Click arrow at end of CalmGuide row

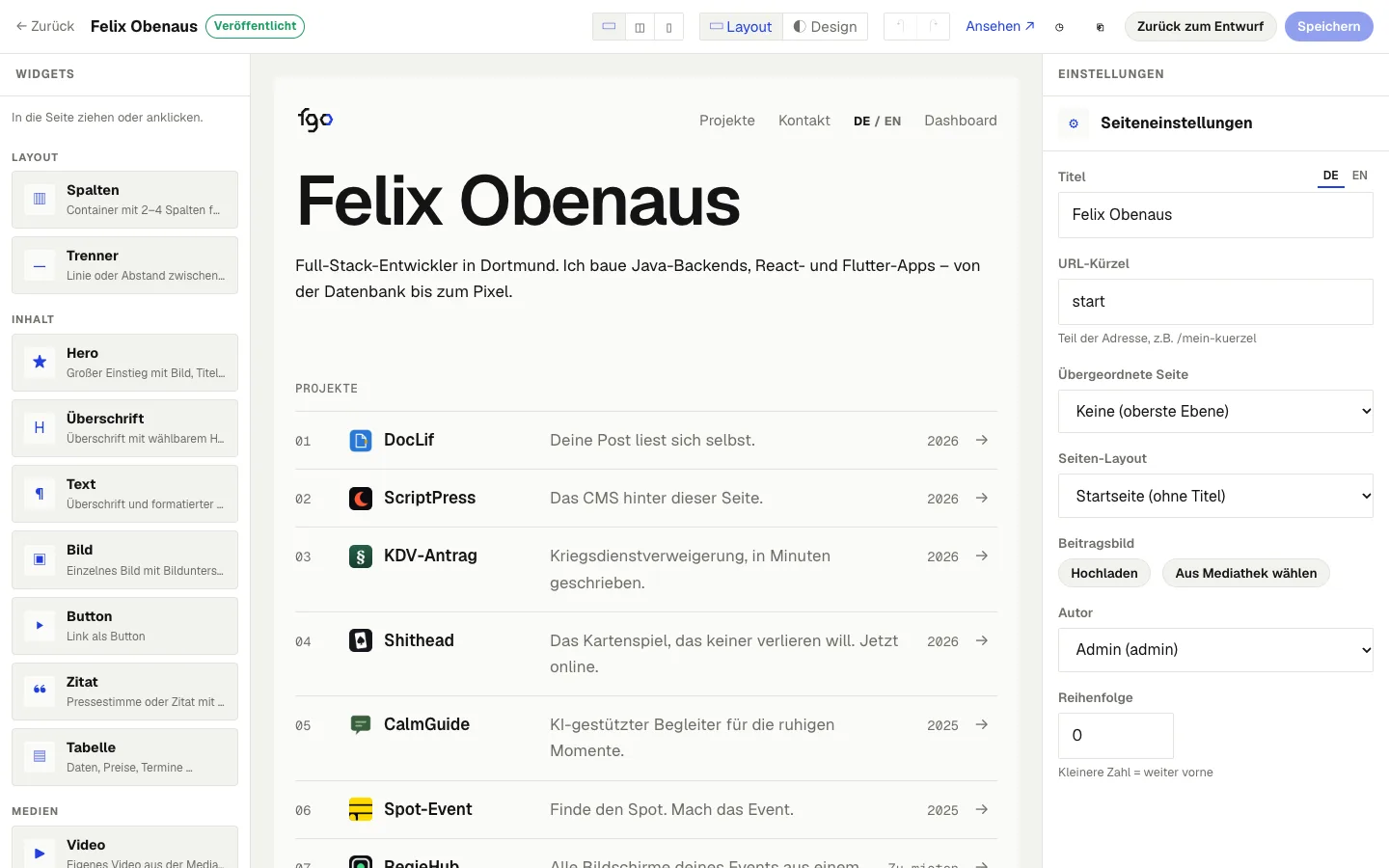coord(982,724)
